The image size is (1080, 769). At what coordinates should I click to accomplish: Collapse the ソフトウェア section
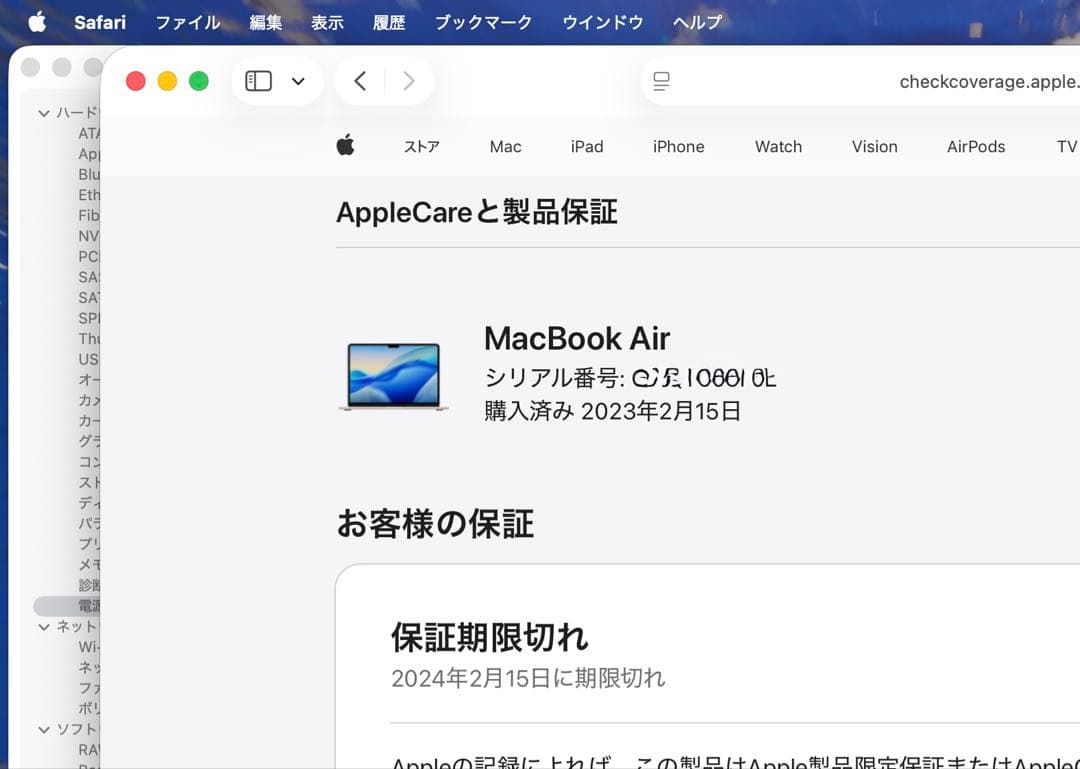pos(43,729)
